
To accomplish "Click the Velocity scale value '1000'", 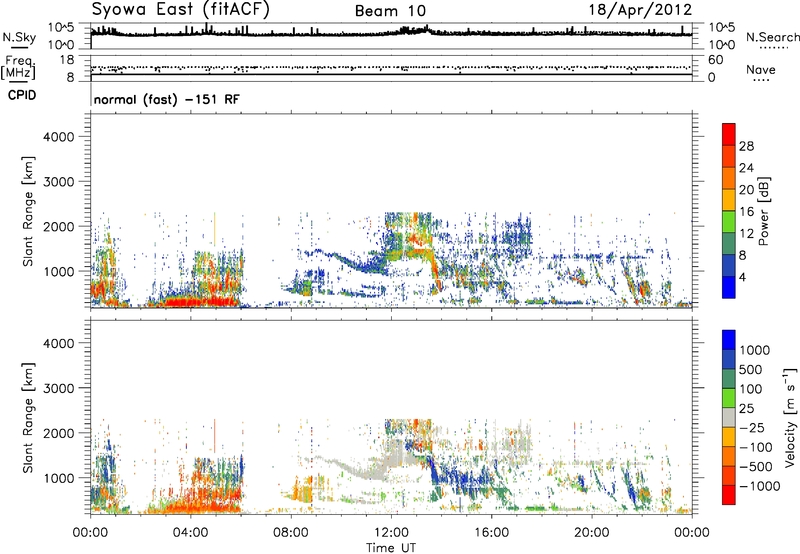I will [x=755, y=350].
